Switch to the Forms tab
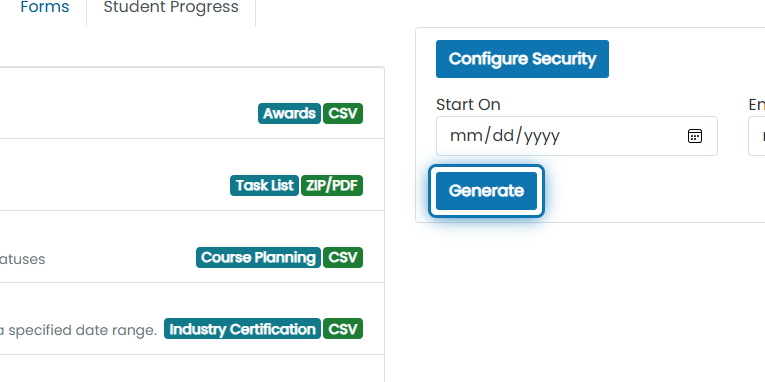 44,8
